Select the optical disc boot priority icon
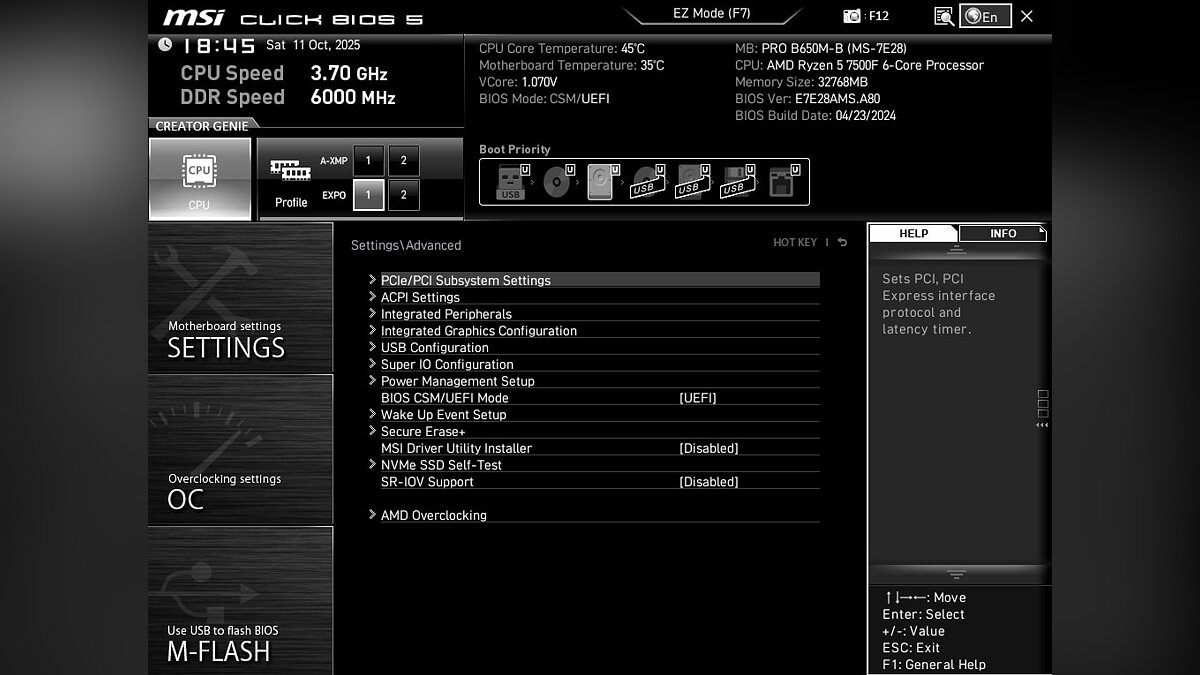The height and width of the screenshot is (675, 1200). tap(556, 183)
